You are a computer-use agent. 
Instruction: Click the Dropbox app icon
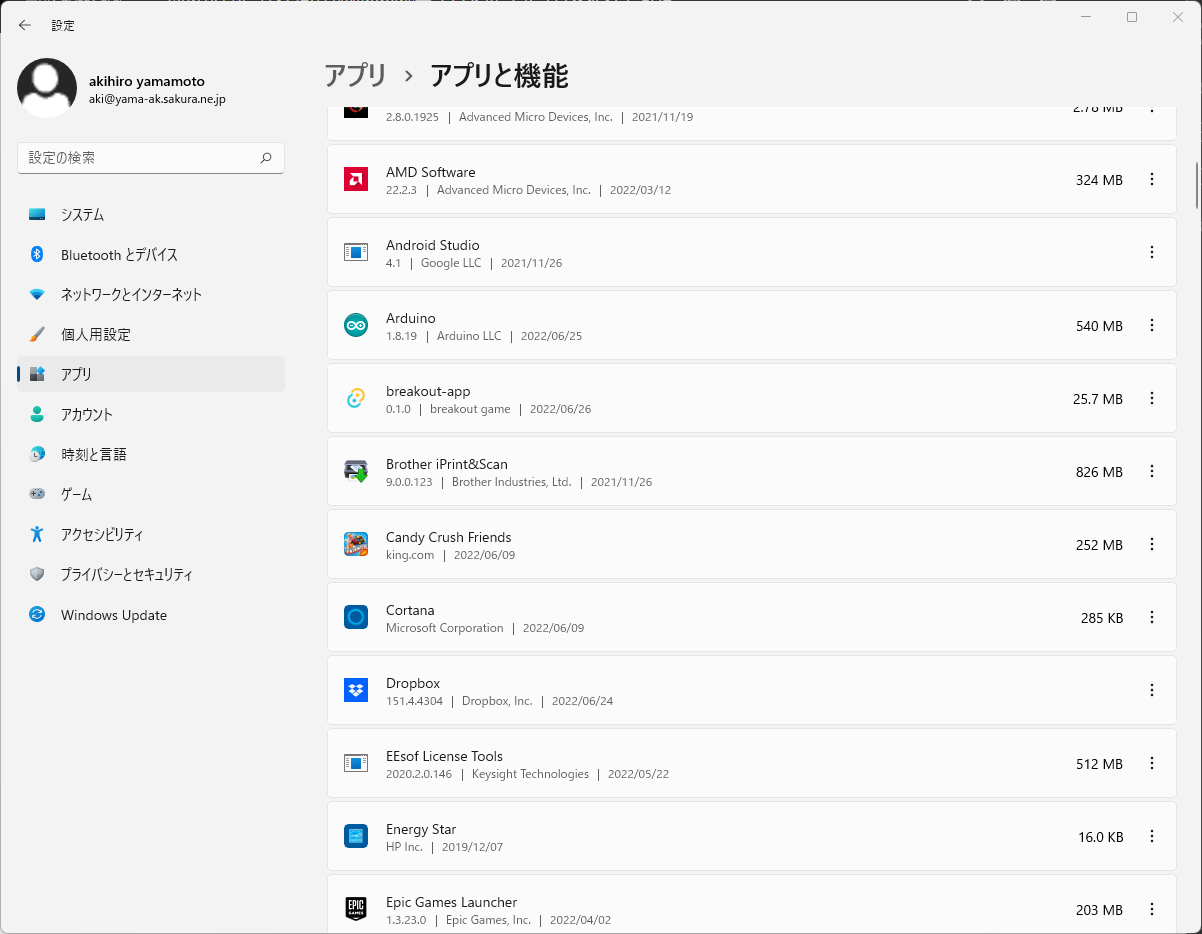pyautogui.click(x=355, y=691)
